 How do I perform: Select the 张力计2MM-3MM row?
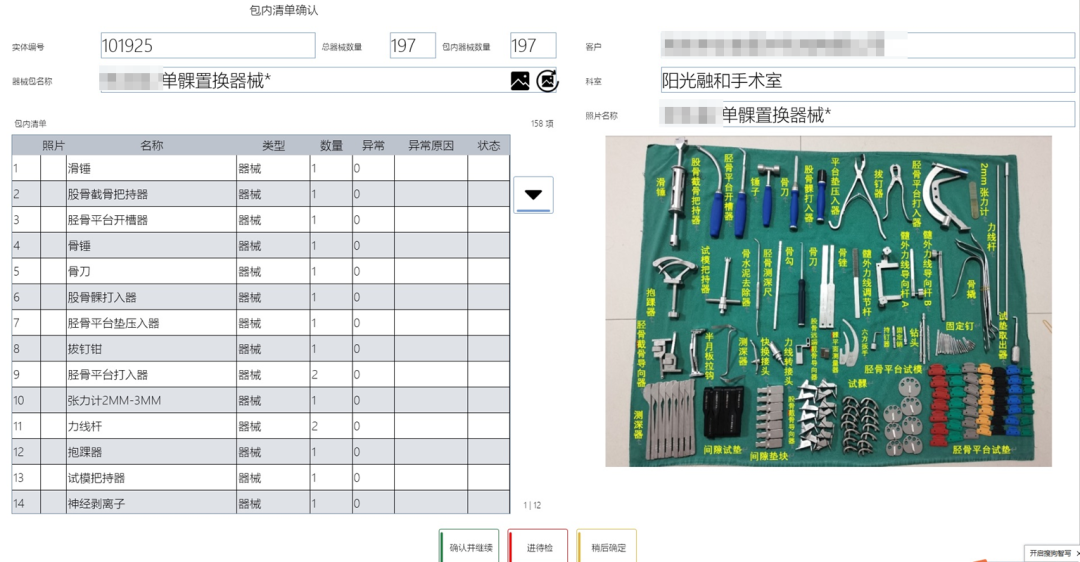pyautogui.click(x=261, y=401)
